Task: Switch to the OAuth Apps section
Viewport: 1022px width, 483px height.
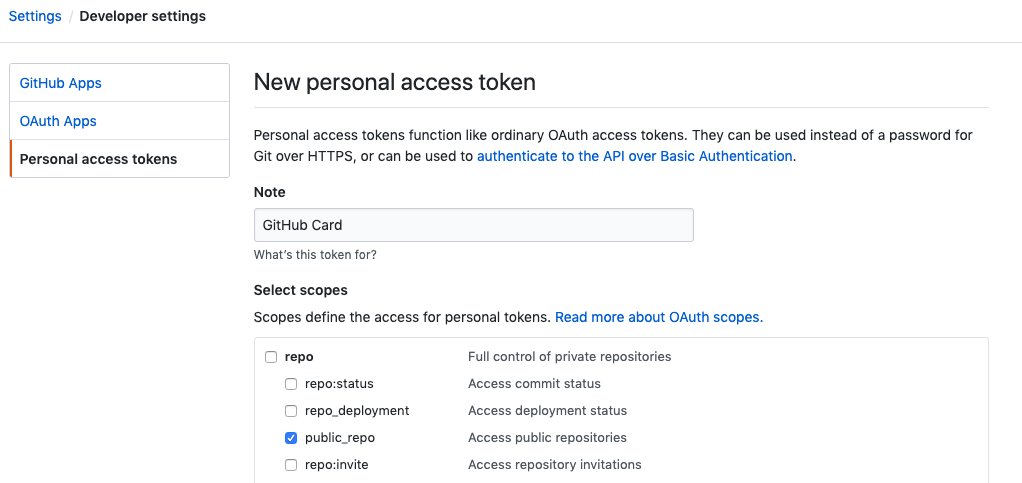Action: click(x=58, y=121)
